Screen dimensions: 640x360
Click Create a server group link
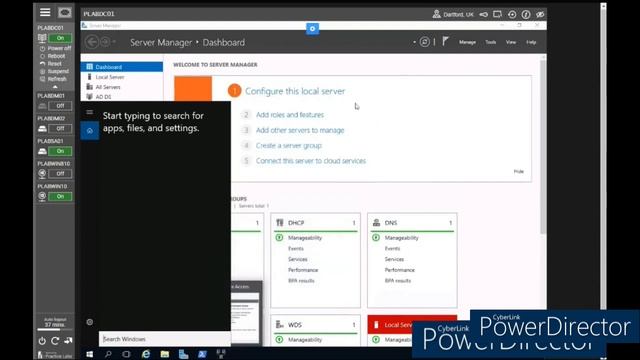click(x=289, y=145)
